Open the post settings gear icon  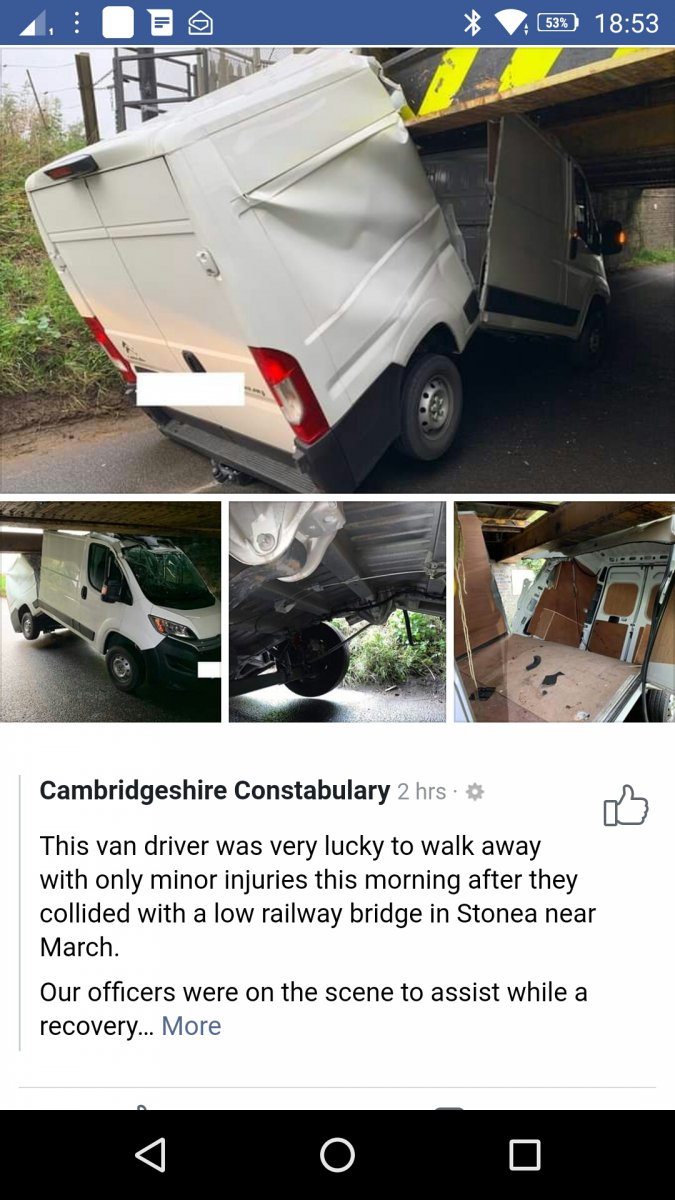475,792
